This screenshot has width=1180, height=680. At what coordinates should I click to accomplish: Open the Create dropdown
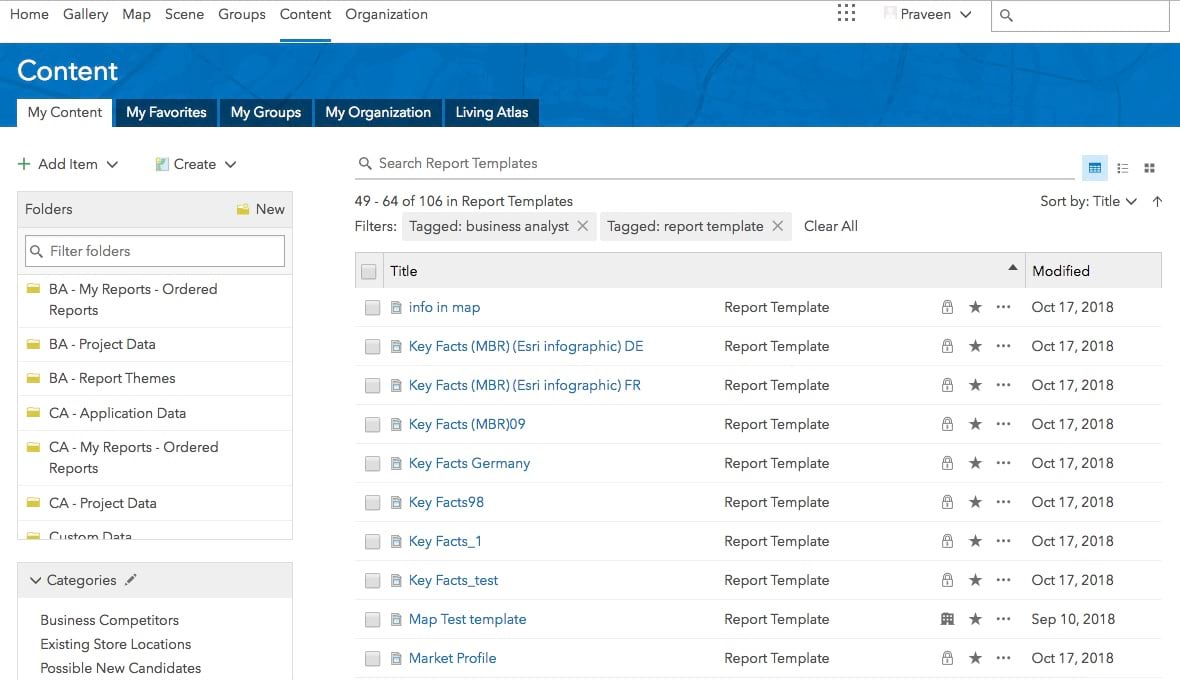(x=196, y=164)
